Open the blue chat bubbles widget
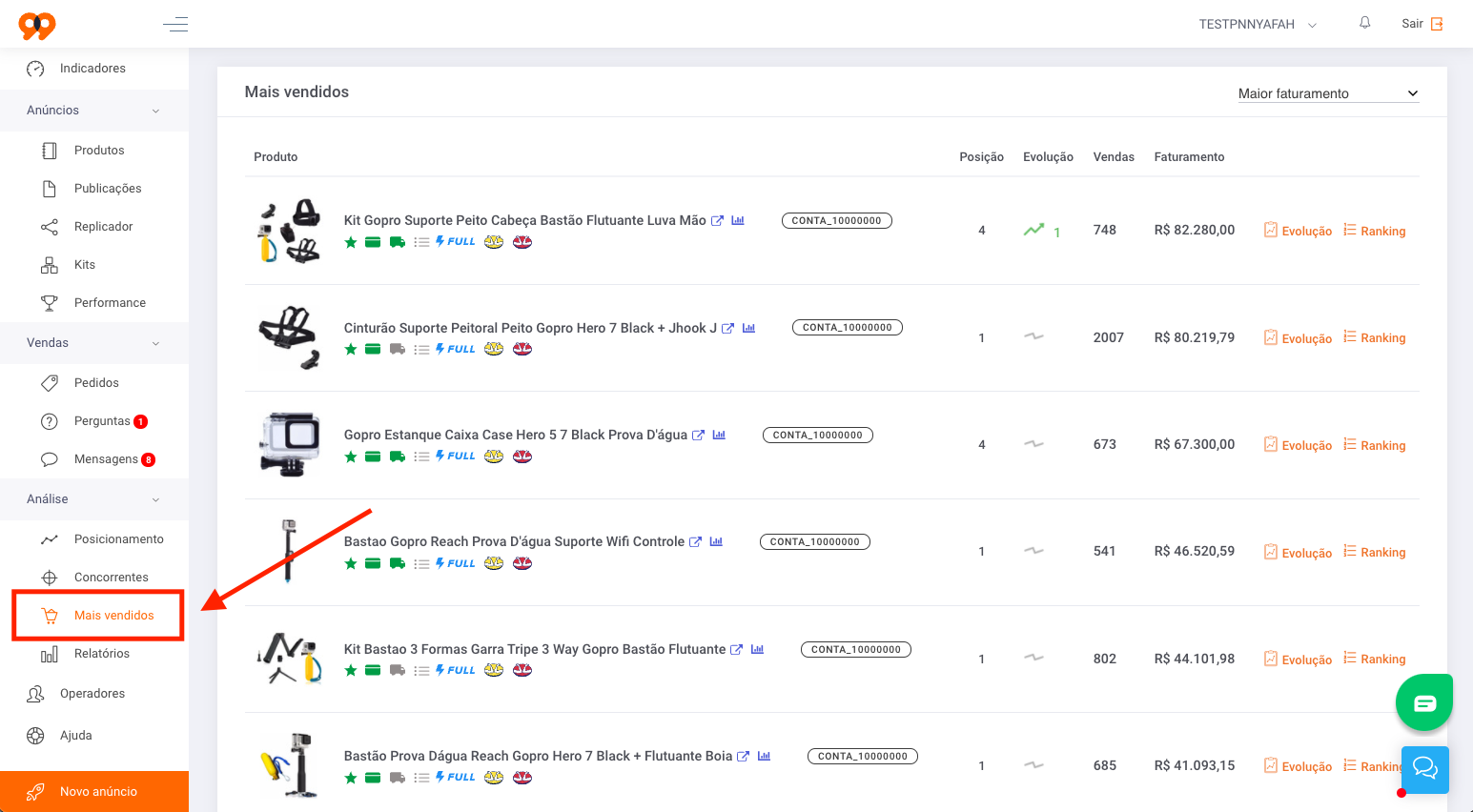Image resolution: width=1473 pixels, height=812 pixels. point(1425,768)
